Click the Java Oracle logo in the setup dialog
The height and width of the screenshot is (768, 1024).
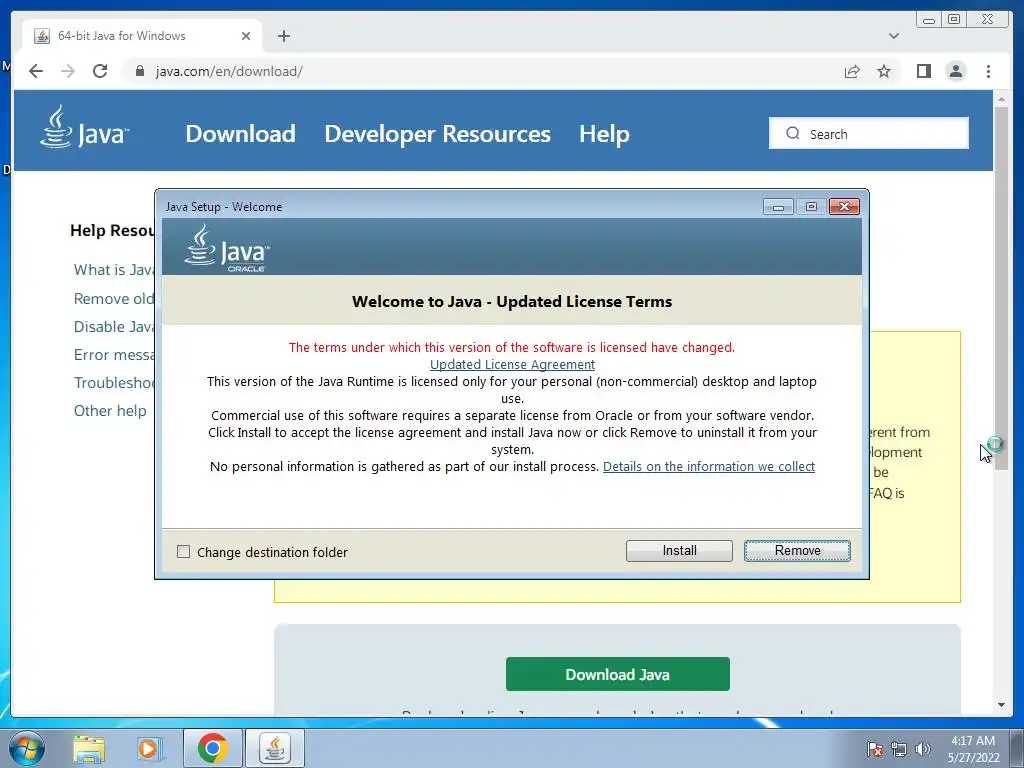tap(227, 248)
